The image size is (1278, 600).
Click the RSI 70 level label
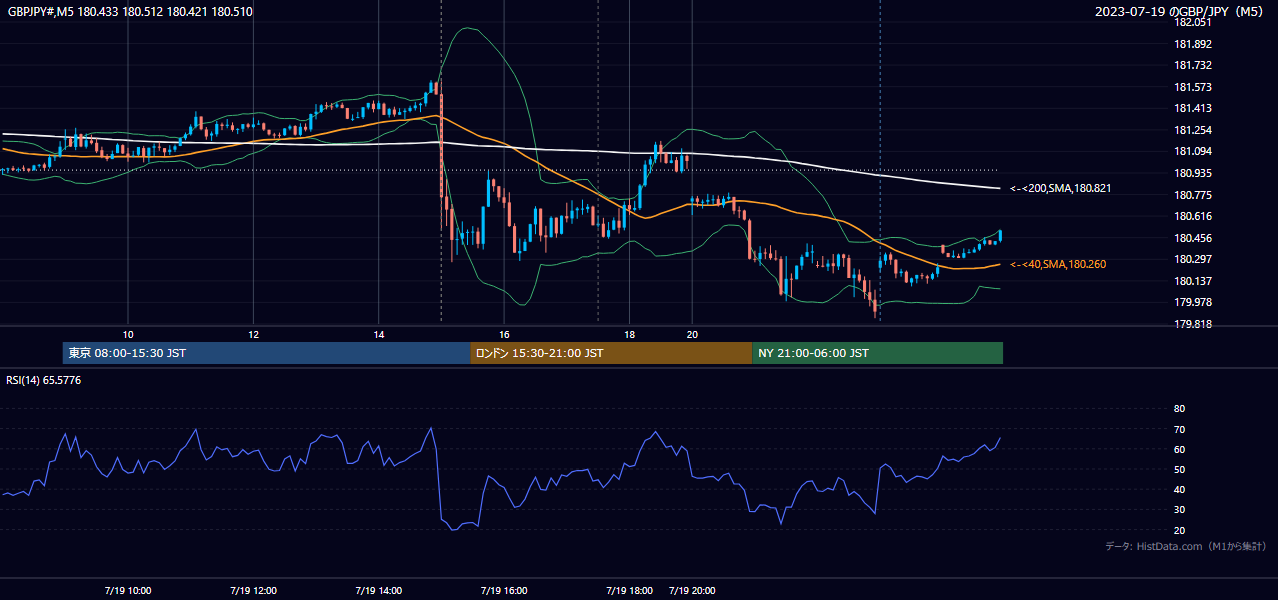click(1179, 429)
